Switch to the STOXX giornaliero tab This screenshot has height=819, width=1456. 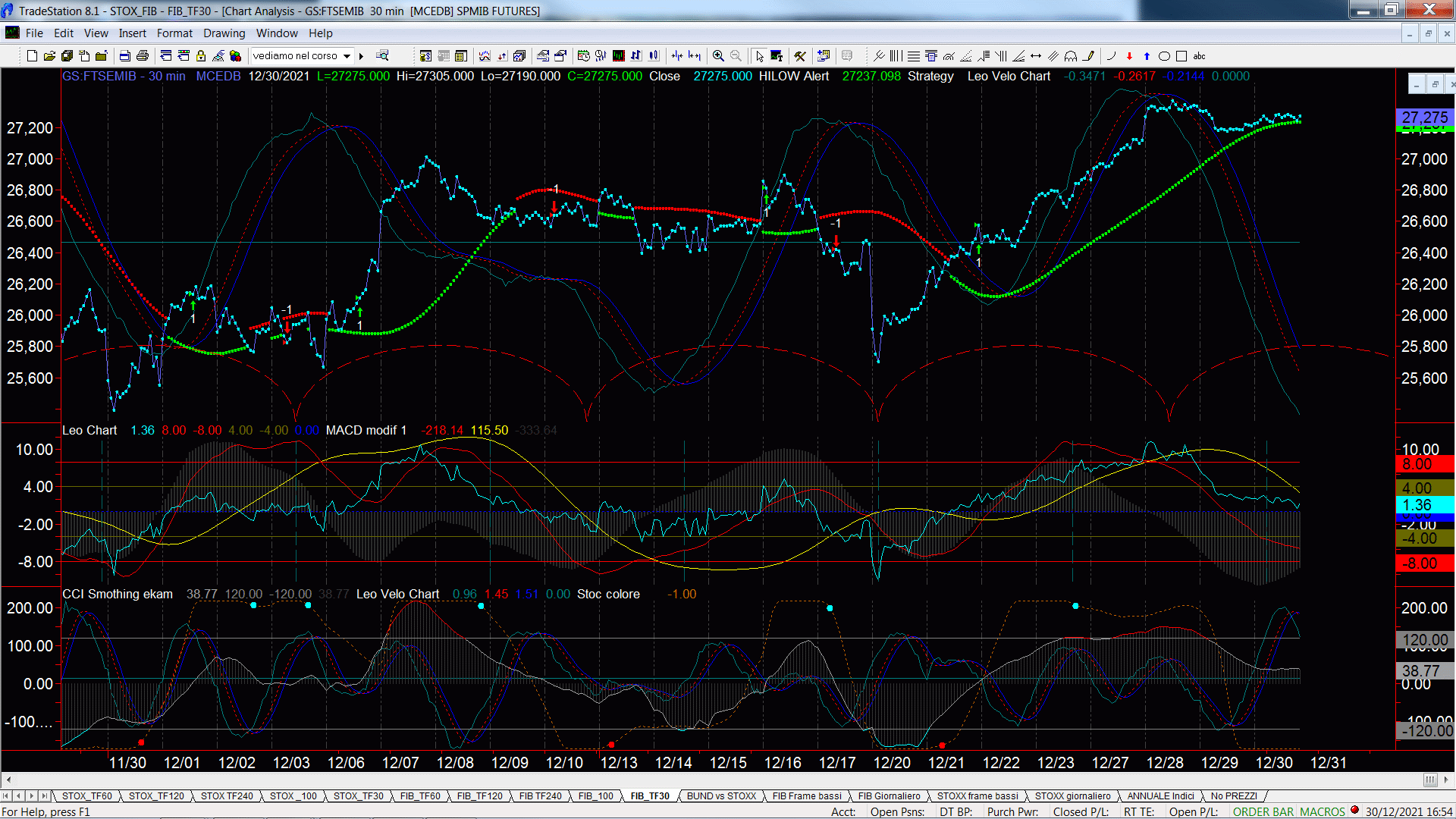click(1072, 795)
